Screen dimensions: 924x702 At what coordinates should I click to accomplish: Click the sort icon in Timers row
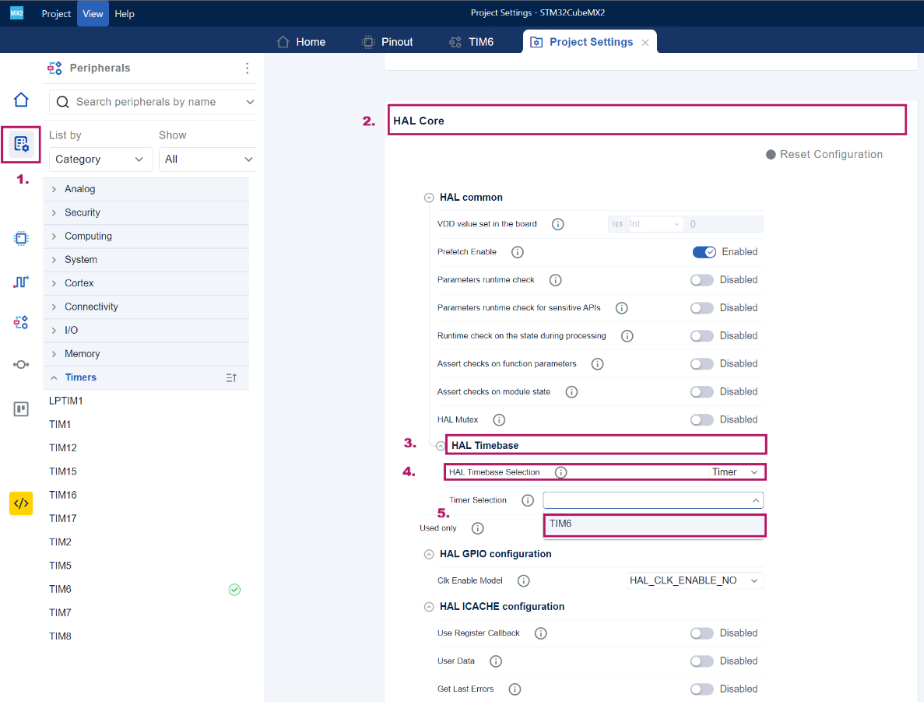tap(231, 377)
